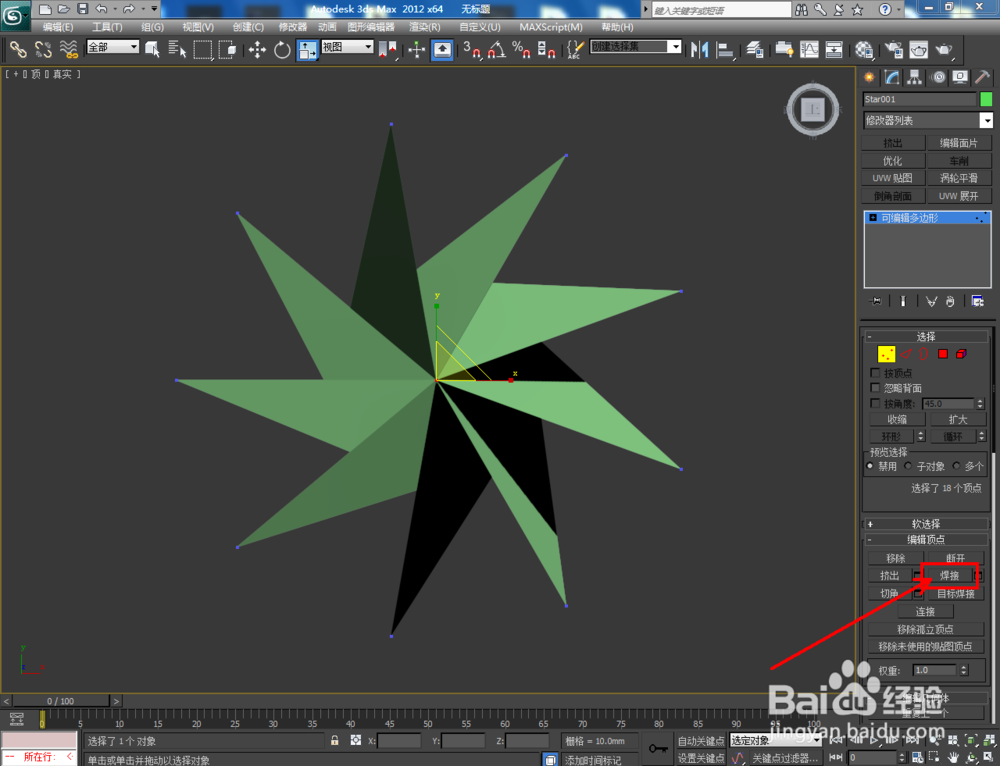The image size is (1000, 766).
Task: Open 全部 selection filter dropdown
Action: (x=113, y=47)
